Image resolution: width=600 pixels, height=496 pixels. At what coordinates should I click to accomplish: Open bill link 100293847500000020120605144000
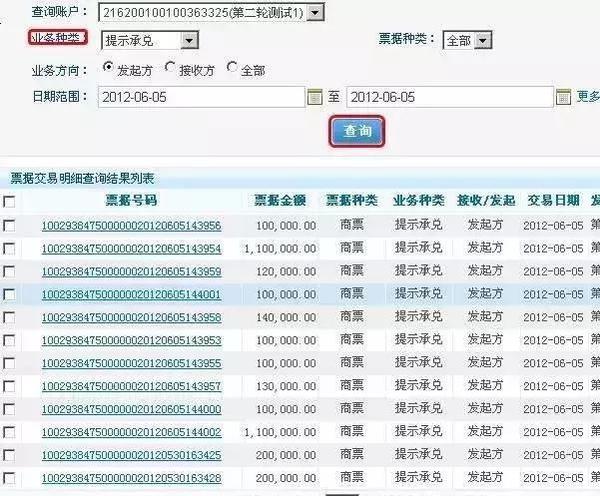[131, 409]
